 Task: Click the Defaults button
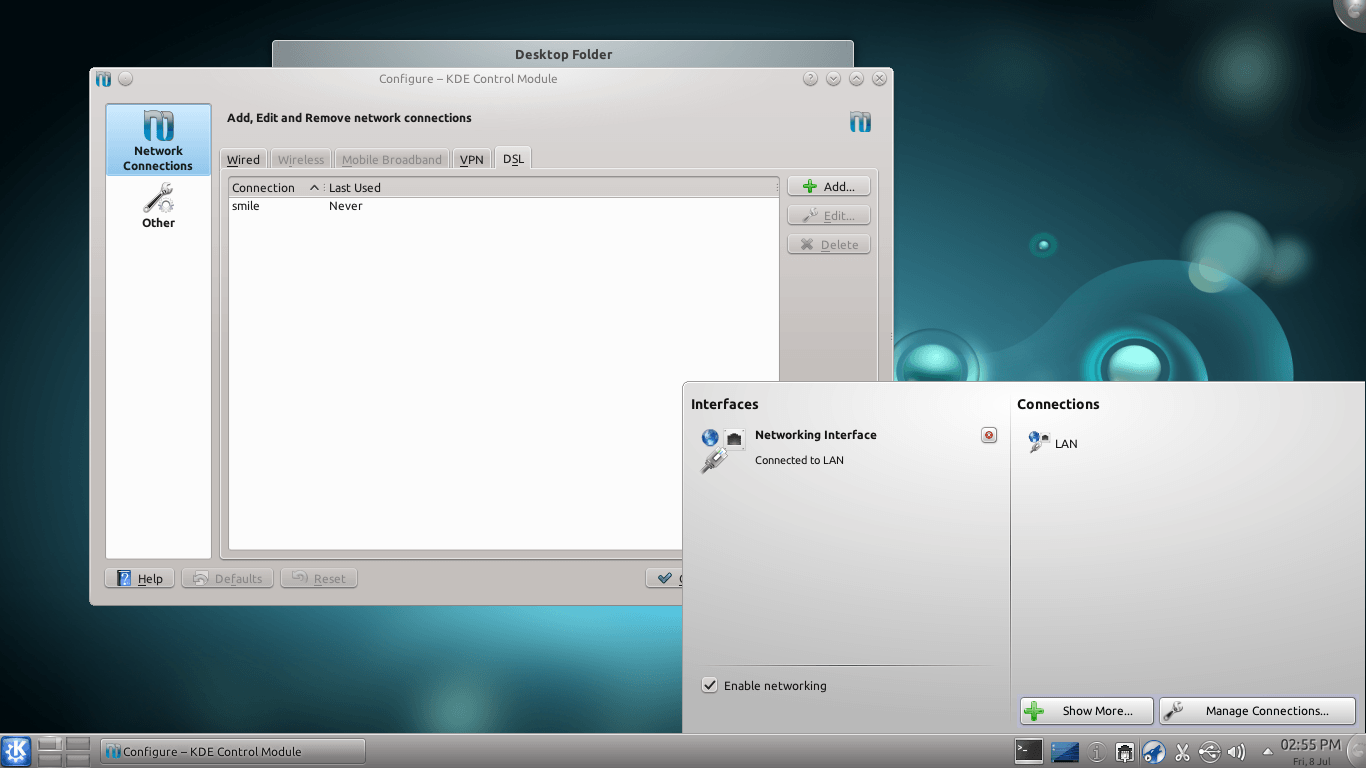coord(228,578)
